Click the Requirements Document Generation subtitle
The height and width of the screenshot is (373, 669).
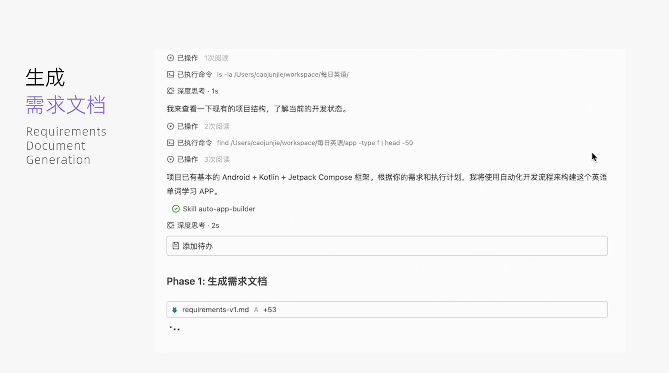(x=66, y=146)
